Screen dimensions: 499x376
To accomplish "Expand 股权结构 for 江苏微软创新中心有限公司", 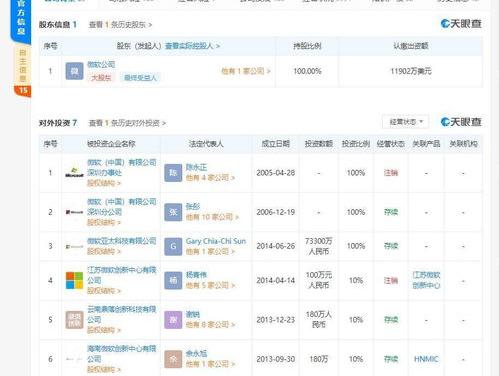I will point(104,291).
